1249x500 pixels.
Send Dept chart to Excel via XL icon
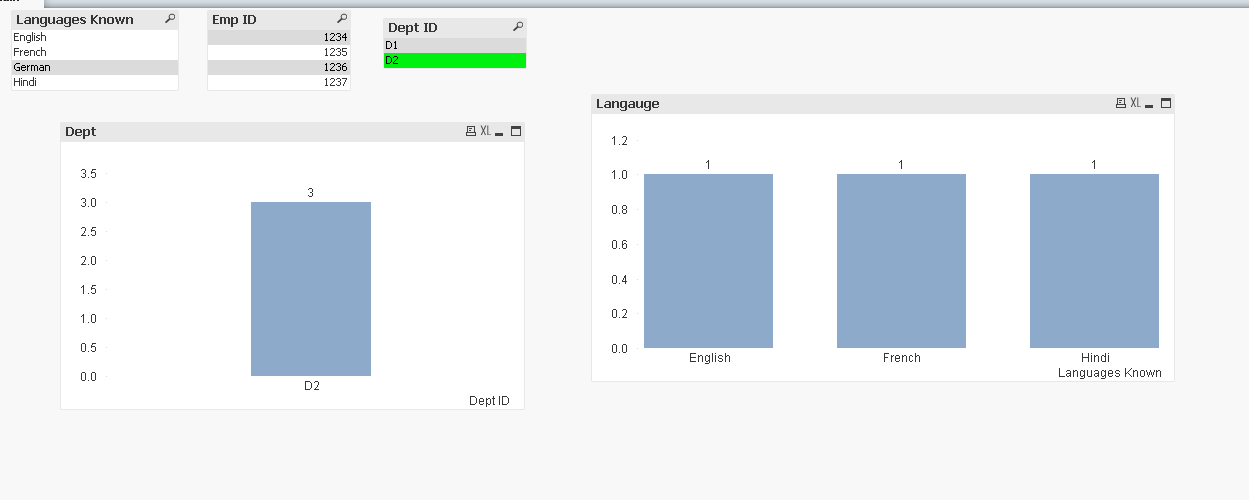point(485,131)
